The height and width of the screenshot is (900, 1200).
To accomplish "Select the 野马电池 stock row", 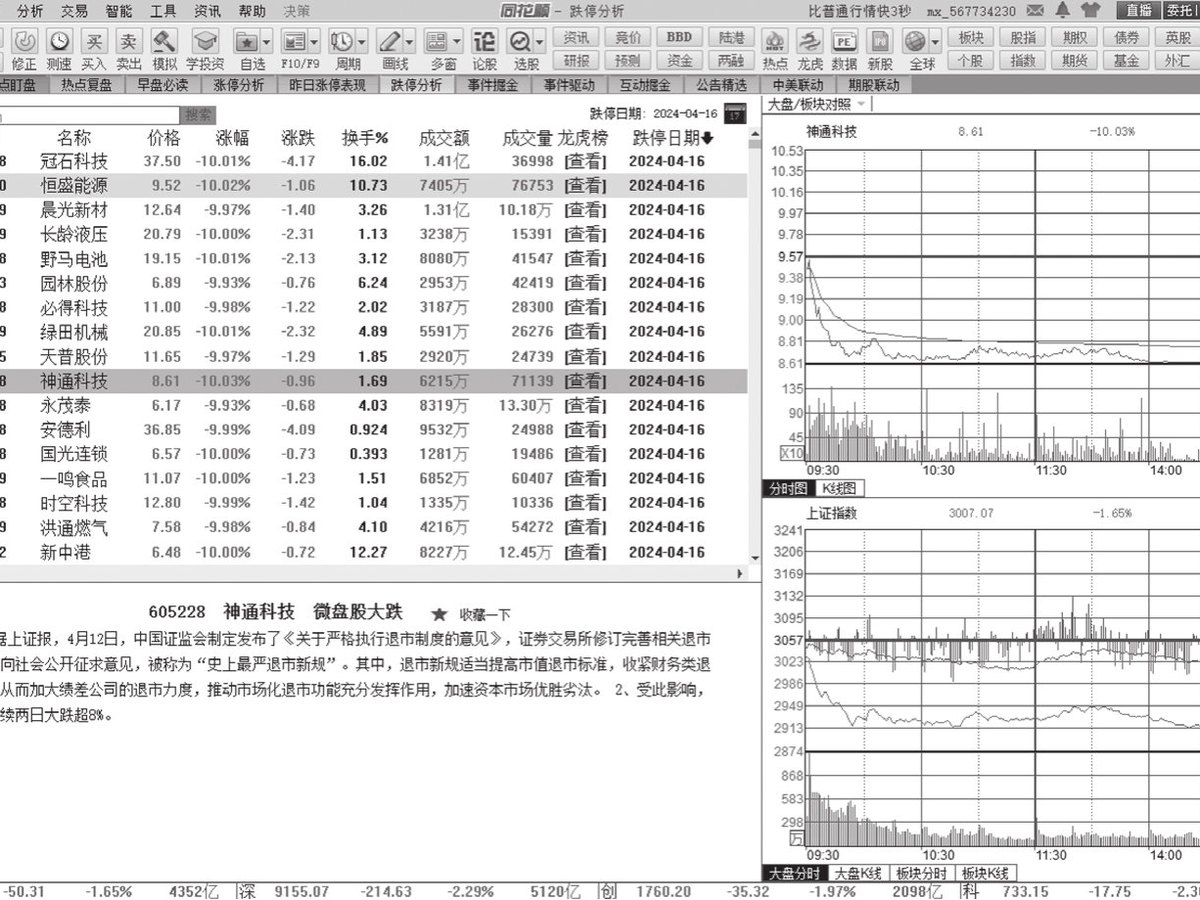I will click(x=373, y=258).
